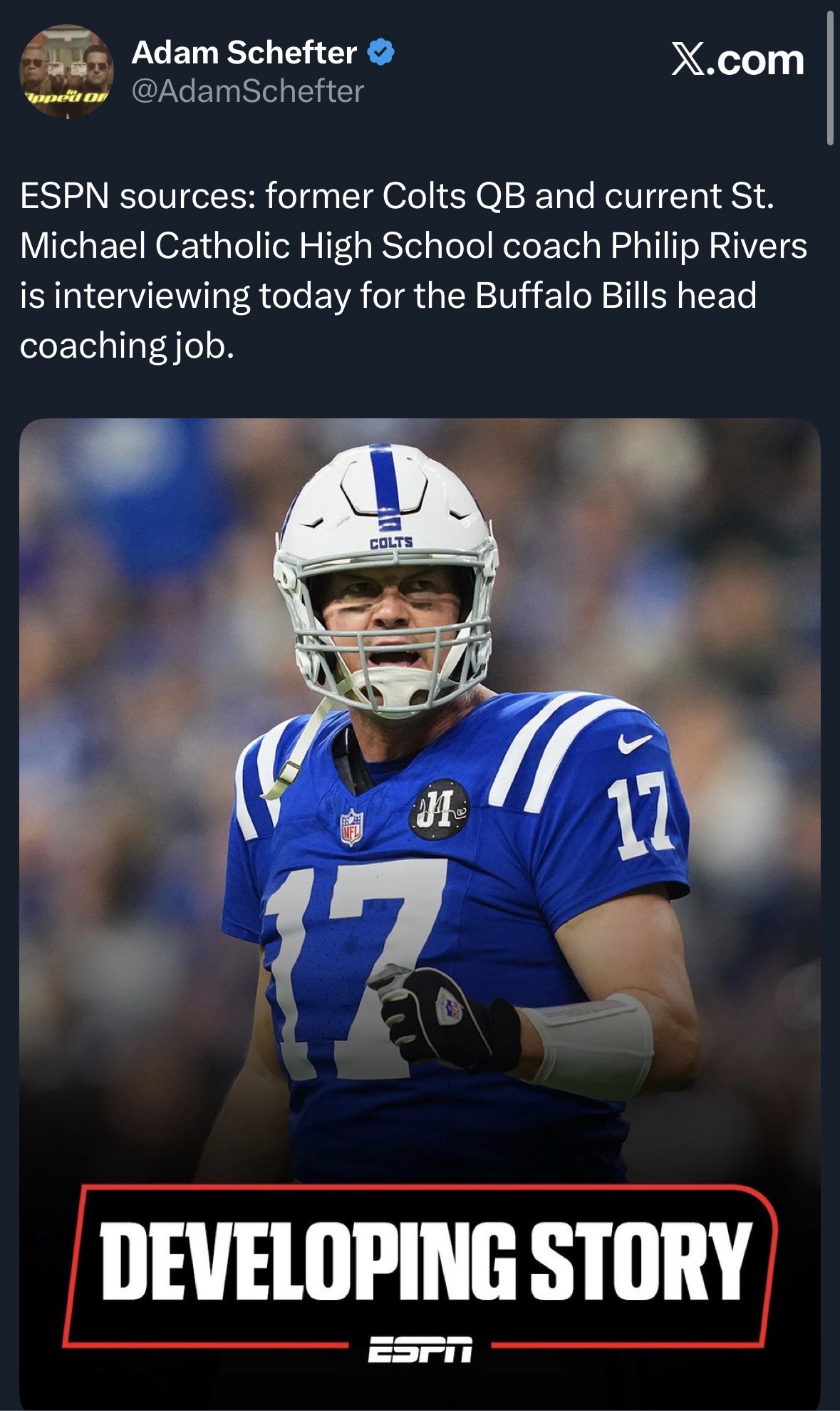Viewport: 840px width, 1411px height.
Task: Click the X.com logo
Action: 737,60
